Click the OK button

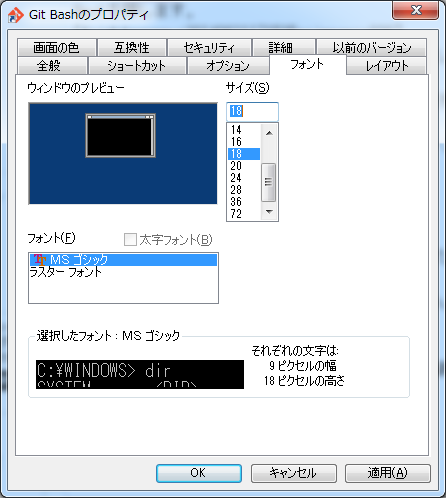[199, 473]
